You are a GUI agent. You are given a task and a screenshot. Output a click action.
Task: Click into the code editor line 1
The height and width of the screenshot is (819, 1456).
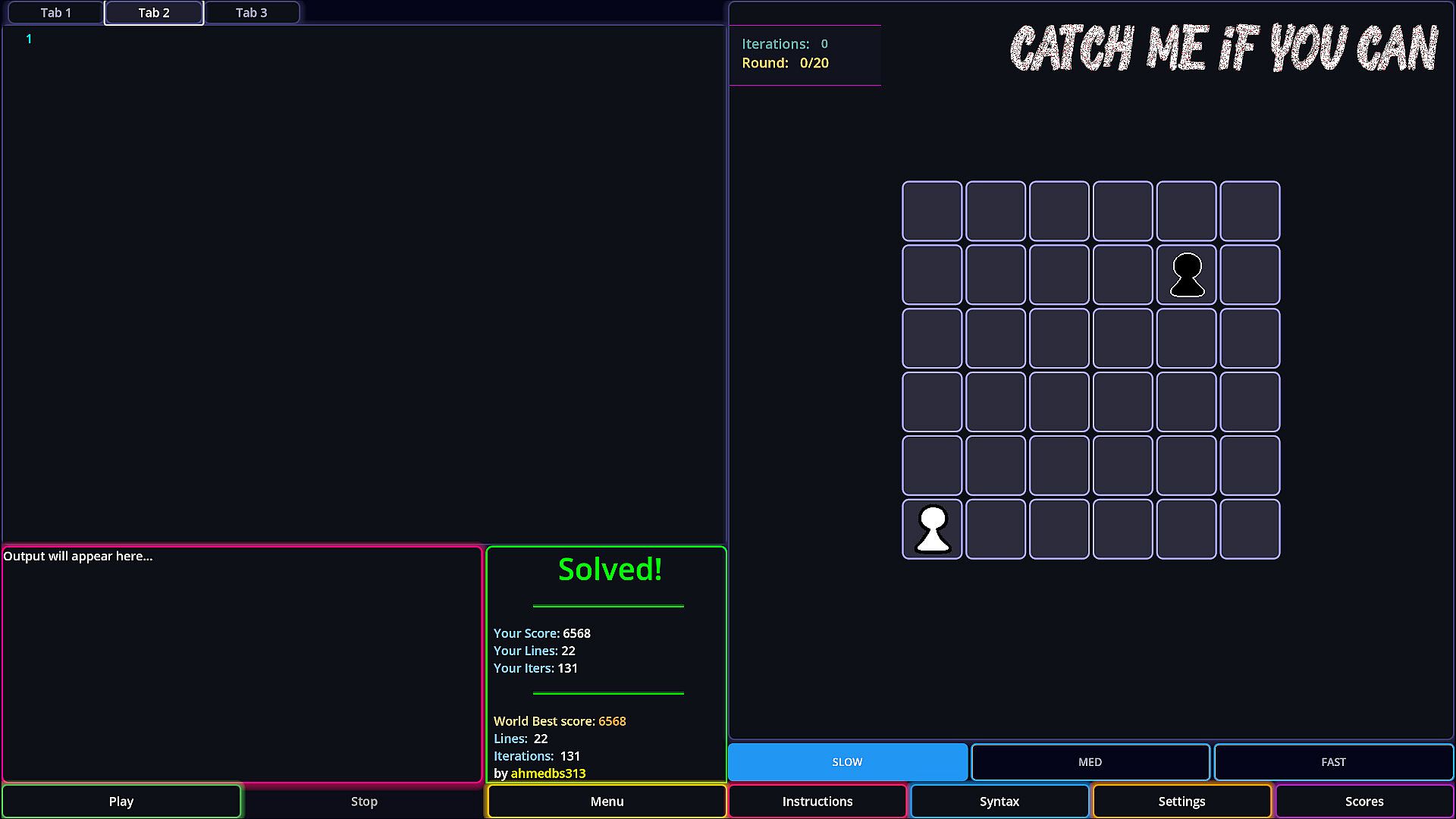[x=303, y=39]
